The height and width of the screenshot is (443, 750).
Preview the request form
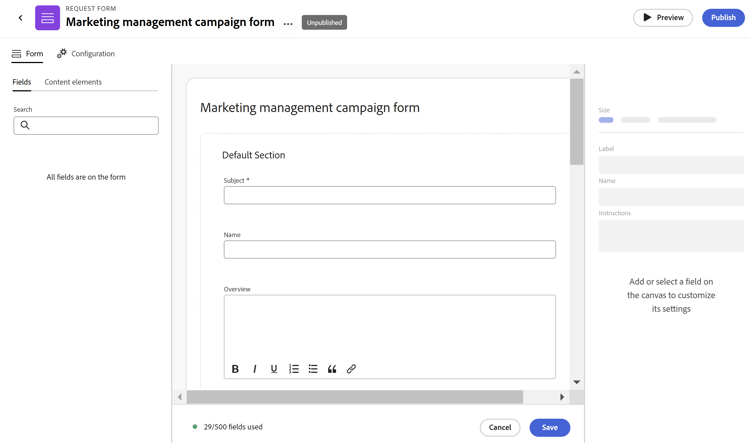[662, 18]
